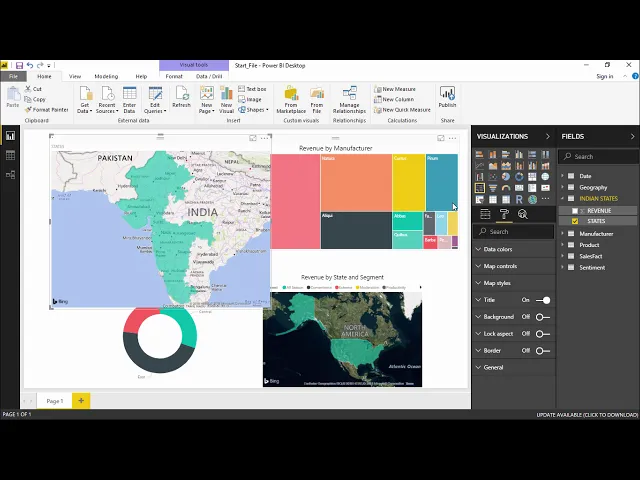Select the treemap visualization
Image resolution: width=640 pixels, height=480 pixels.
(532, 177)
